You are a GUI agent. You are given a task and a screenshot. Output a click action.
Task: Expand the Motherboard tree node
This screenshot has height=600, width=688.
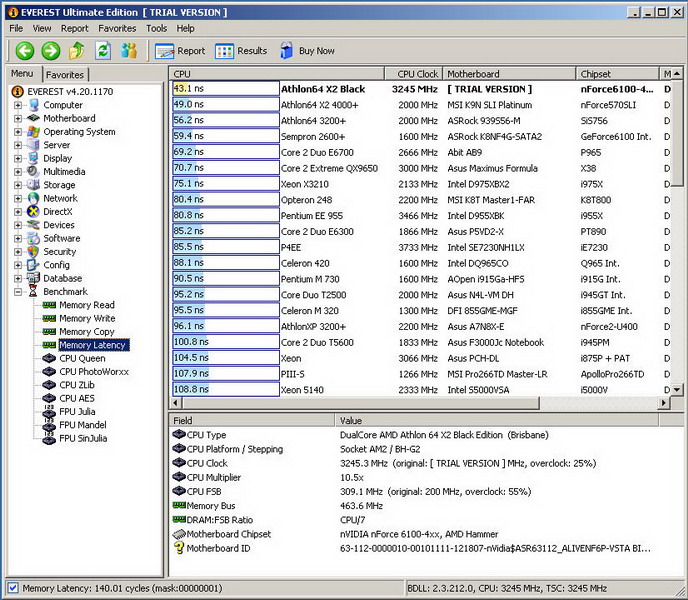(x=18, y=119)
